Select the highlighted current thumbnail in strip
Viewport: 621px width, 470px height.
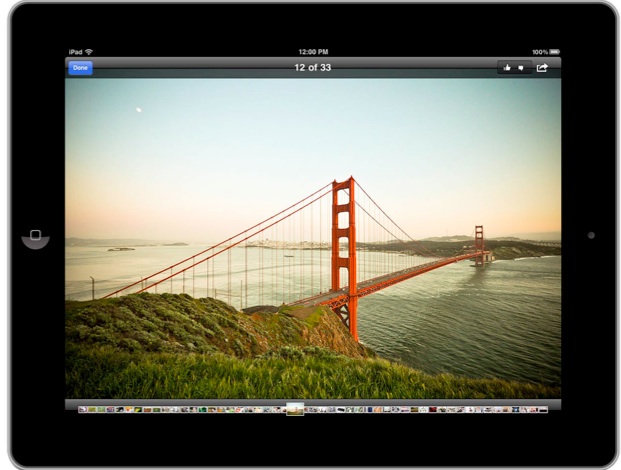click(294, 409)
